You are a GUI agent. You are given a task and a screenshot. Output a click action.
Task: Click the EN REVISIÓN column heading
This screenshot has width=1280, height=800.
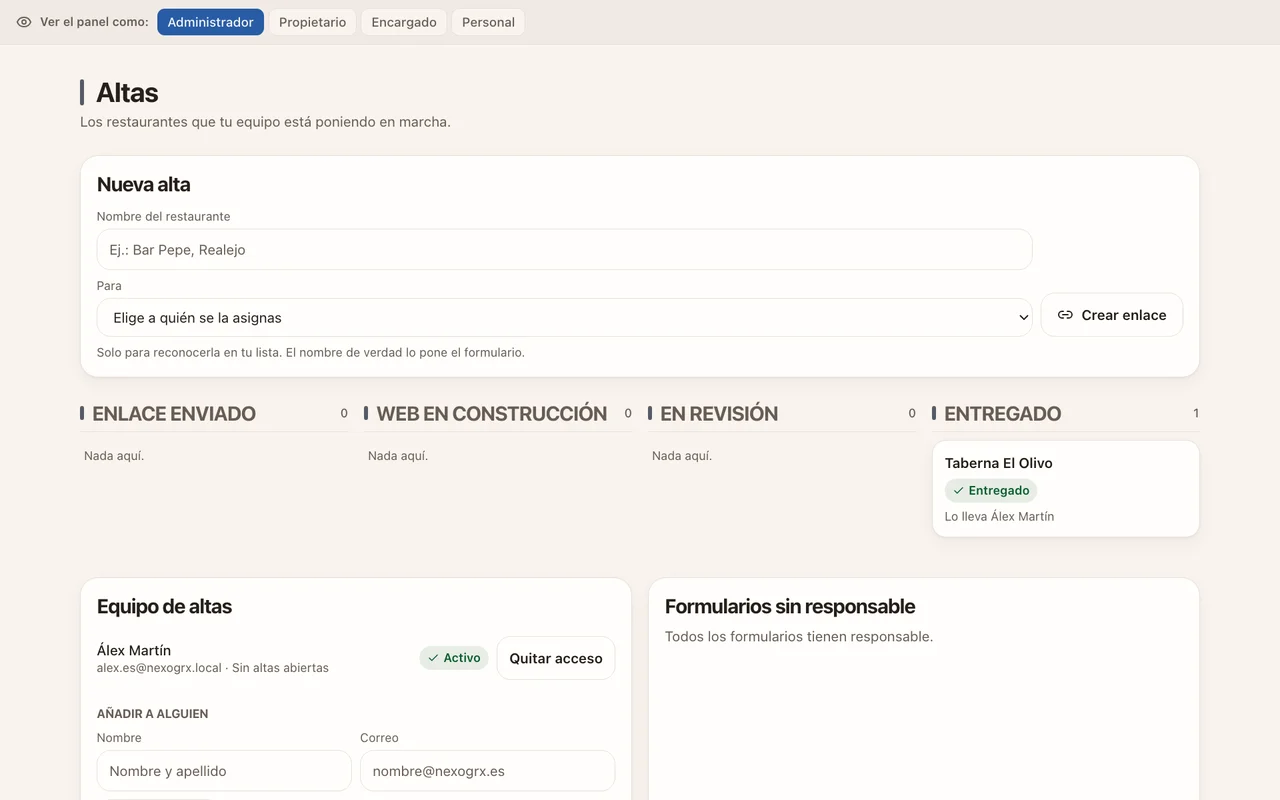point(719,414)
